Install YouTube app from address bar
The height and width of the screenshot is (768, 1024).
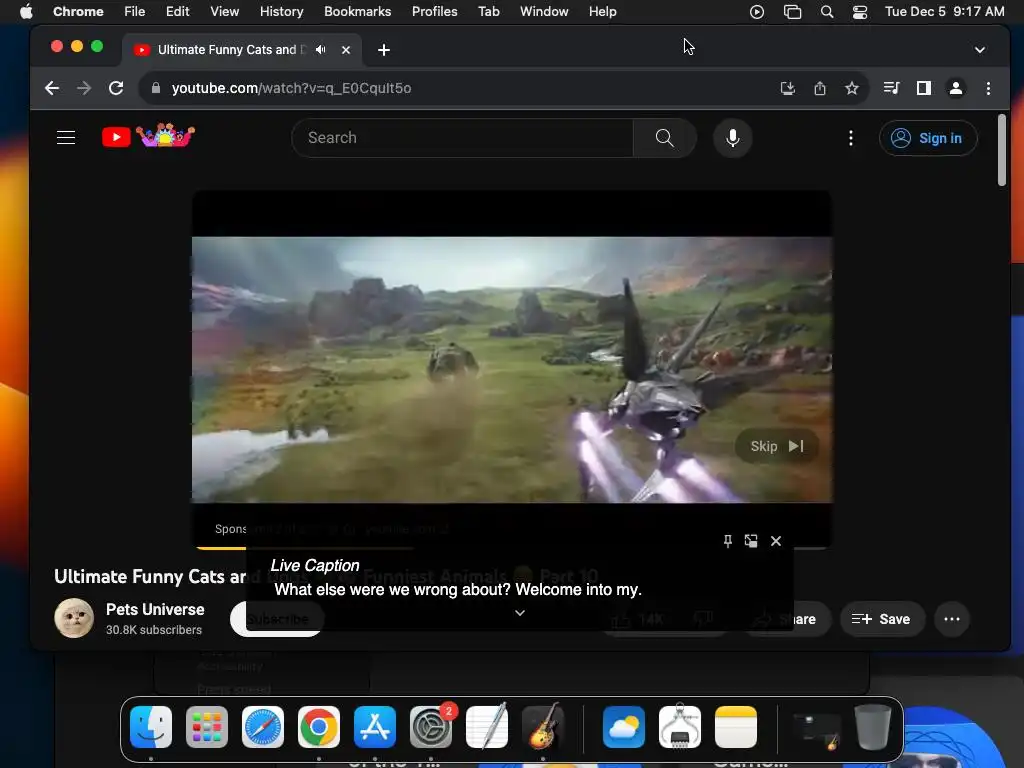(788, 88)
